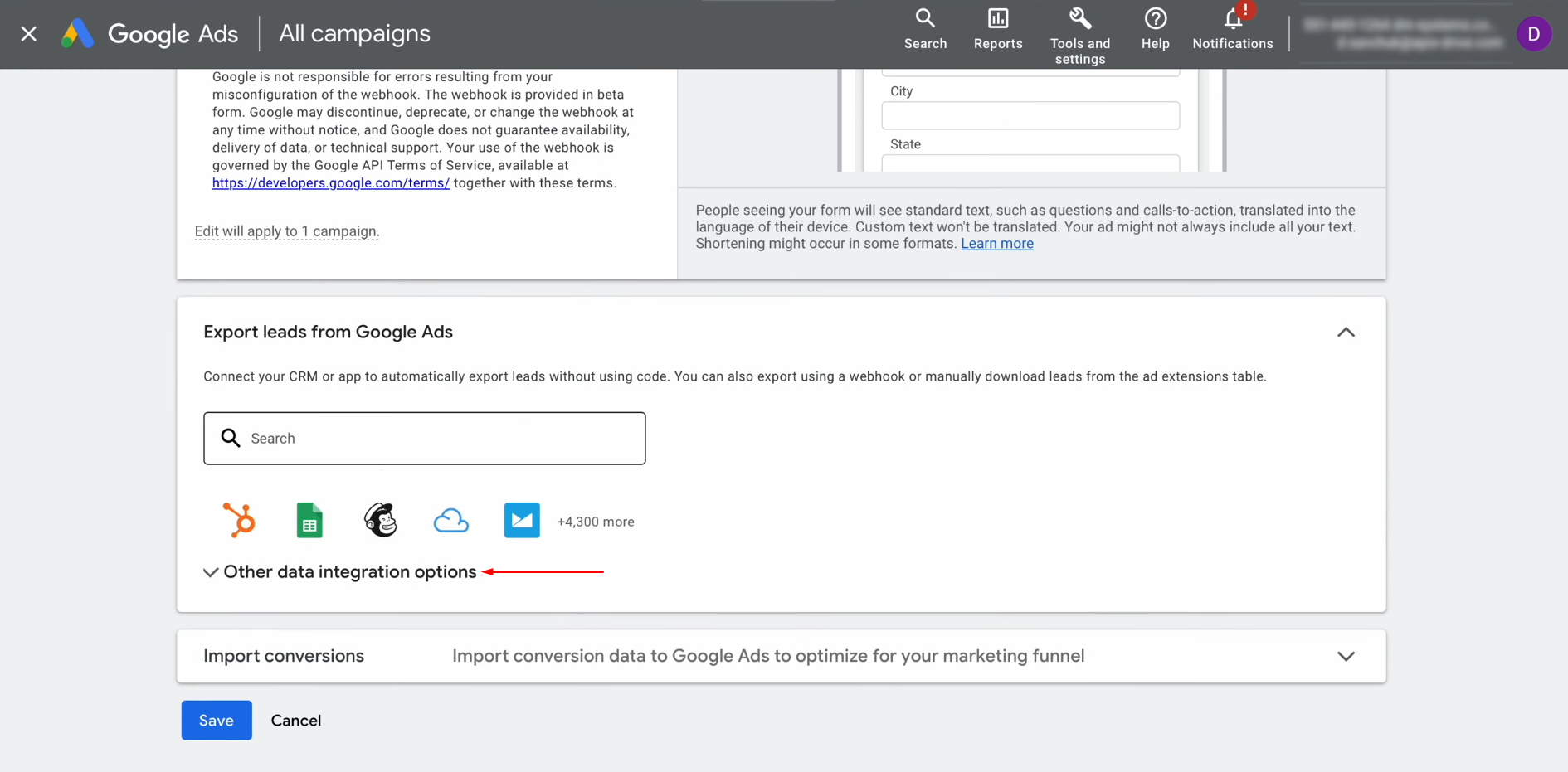Click +4,300 more integrations
Screen dimensions: 1568x772
pos(596,522)
